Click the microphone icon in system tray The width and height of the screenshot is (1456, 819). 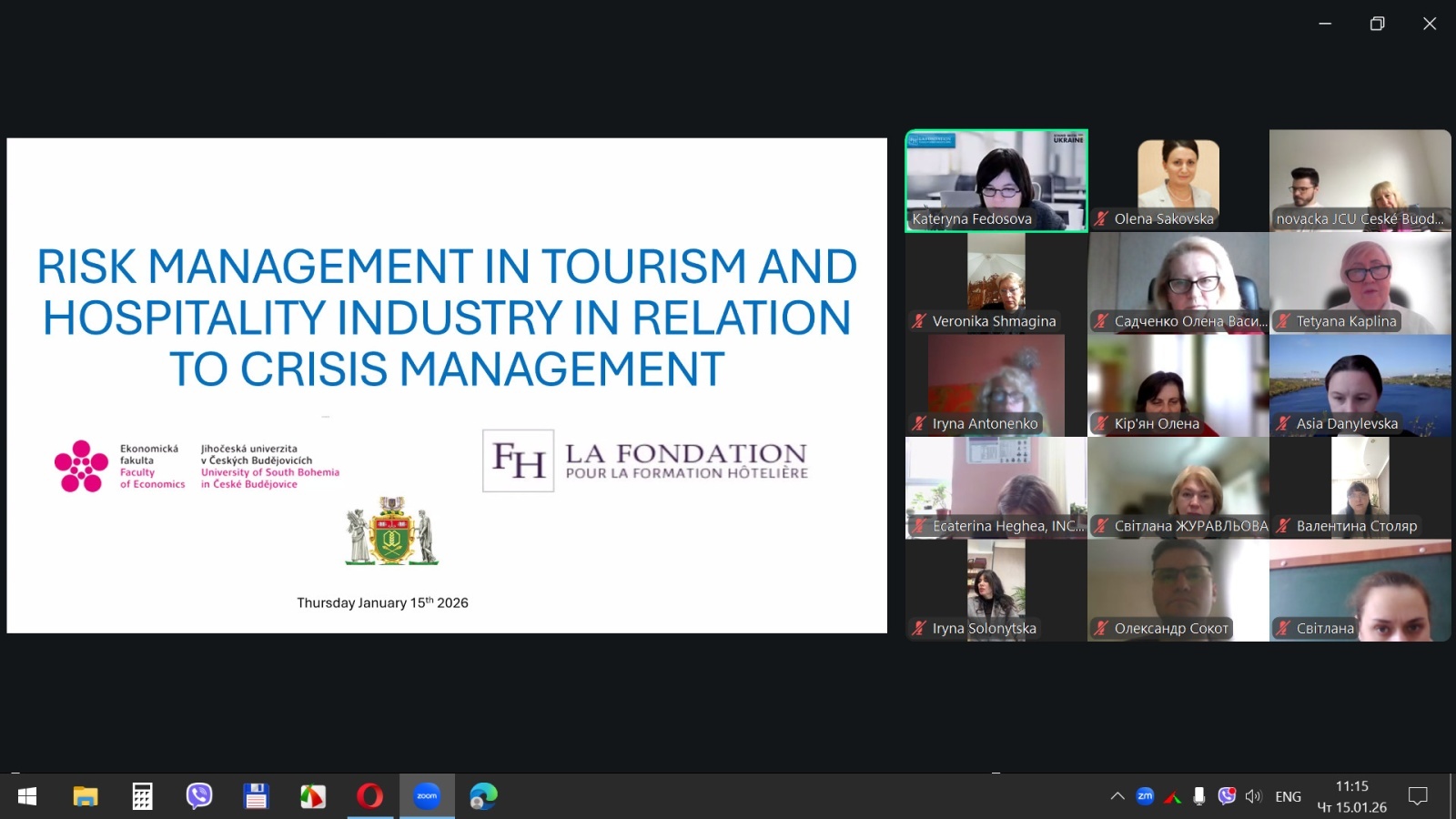1199,796
